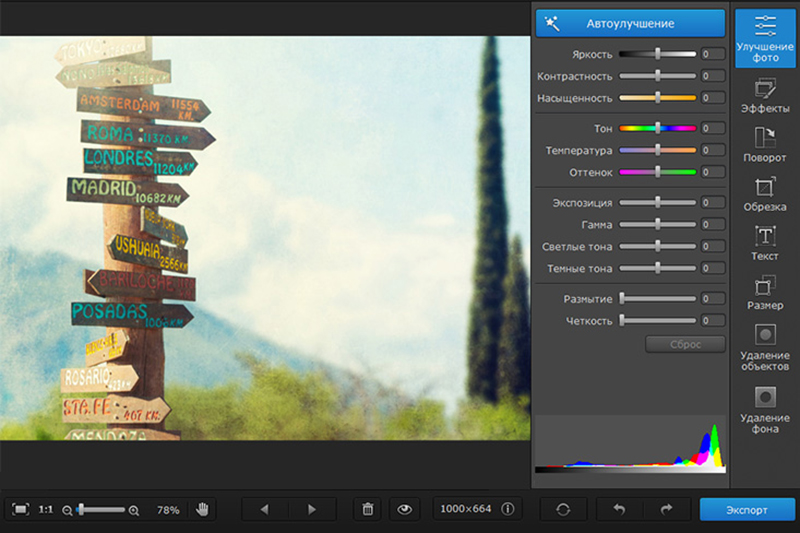800x533 pixels.
Task: Go to next image arrow
Action: (x=312, y=509)
